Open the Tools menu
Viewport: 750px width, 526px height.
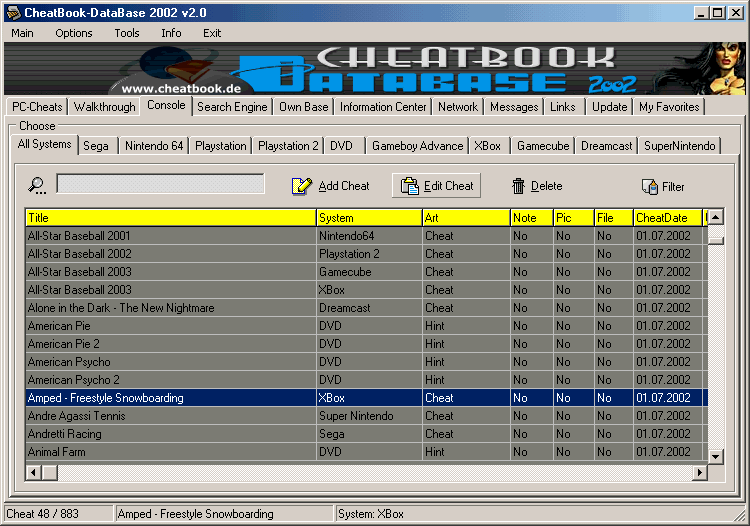point(127,33)
